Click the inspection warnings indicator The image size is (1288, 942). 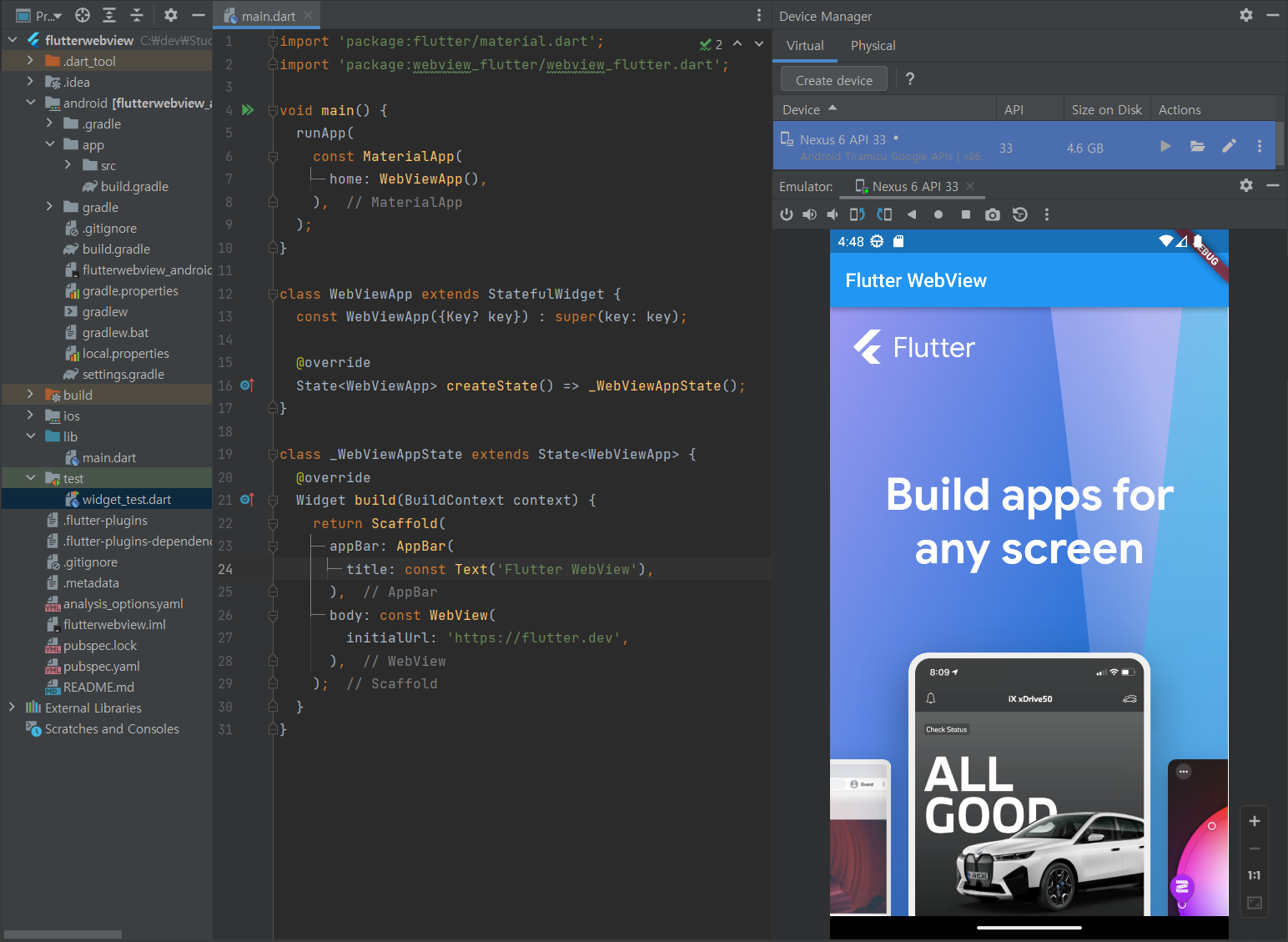coord(711,44)
